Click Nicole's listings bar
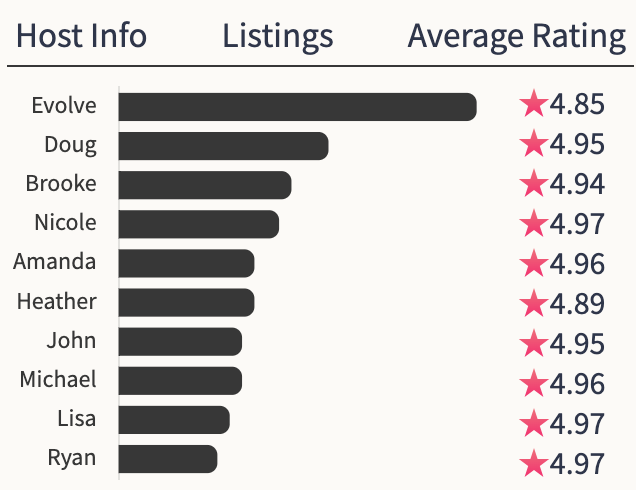Viewport: 636px width, 490px height. click(199, 224)
